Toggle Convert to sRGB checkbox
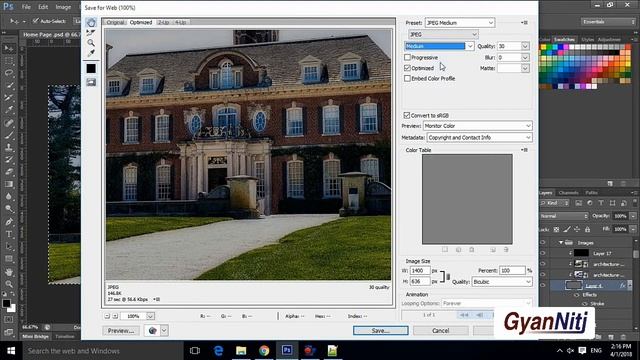 [407, 115]
